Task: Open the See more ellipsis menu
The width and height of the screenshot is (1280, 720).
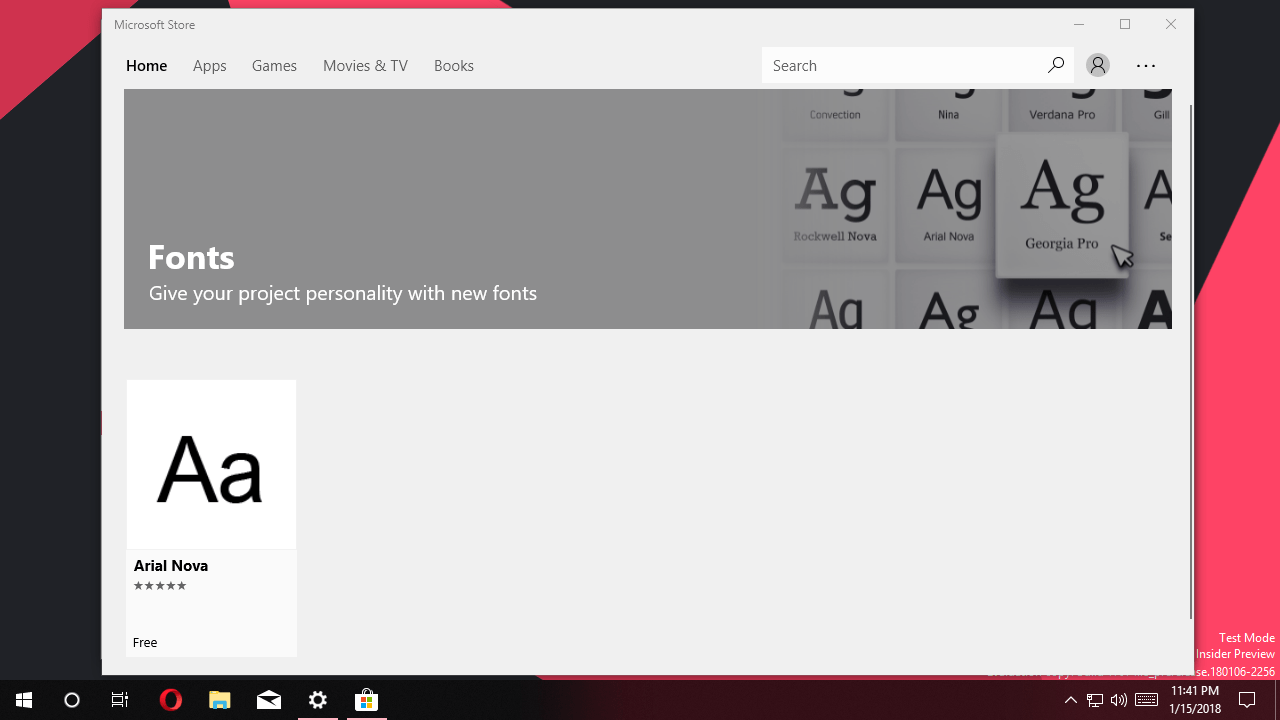Action: pos(1146,65)
